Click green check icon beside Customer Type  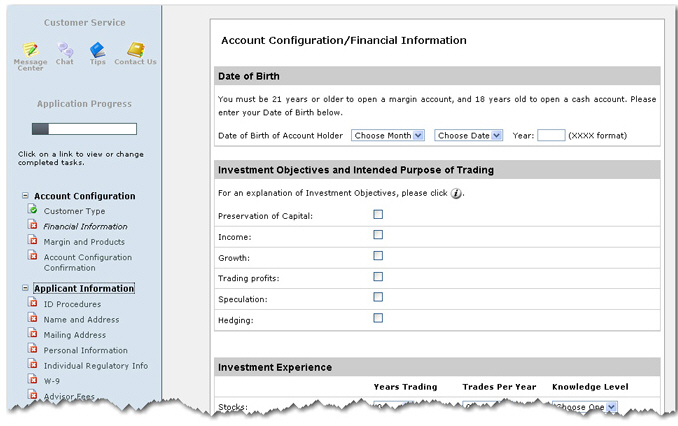click(32, 210)
